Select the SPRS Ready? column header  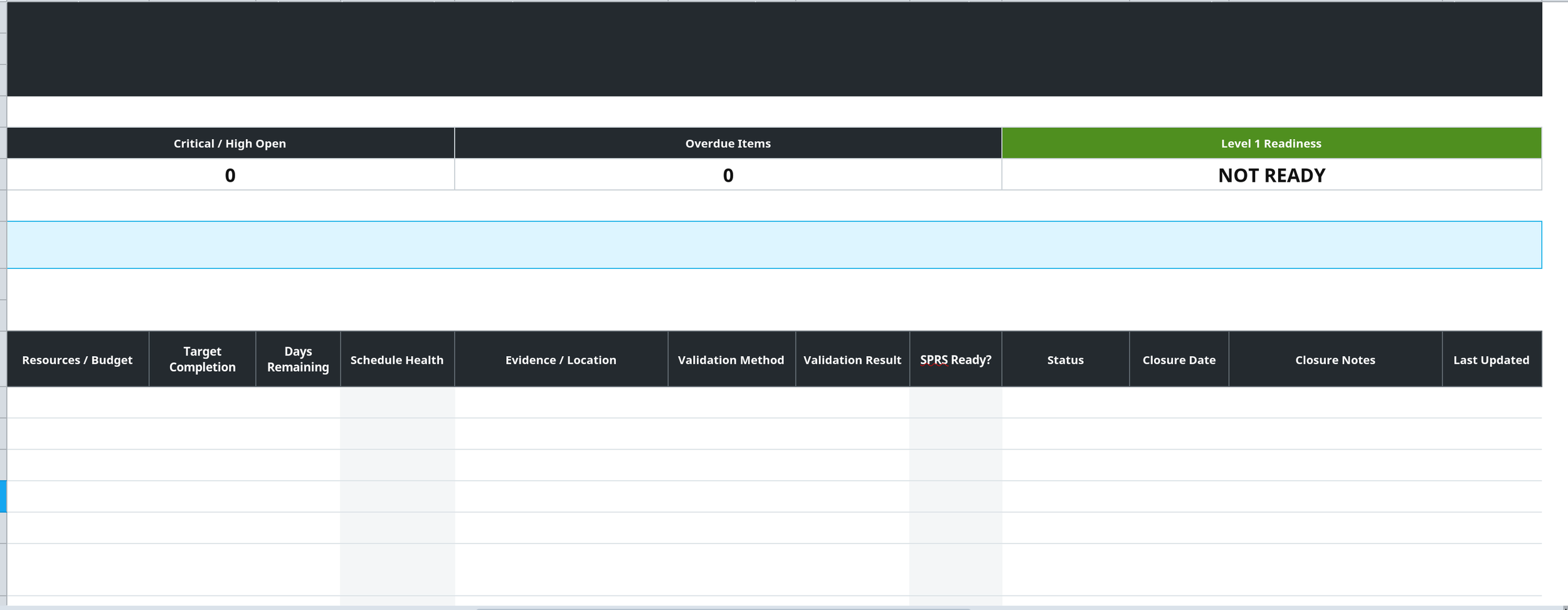(955, 359)
